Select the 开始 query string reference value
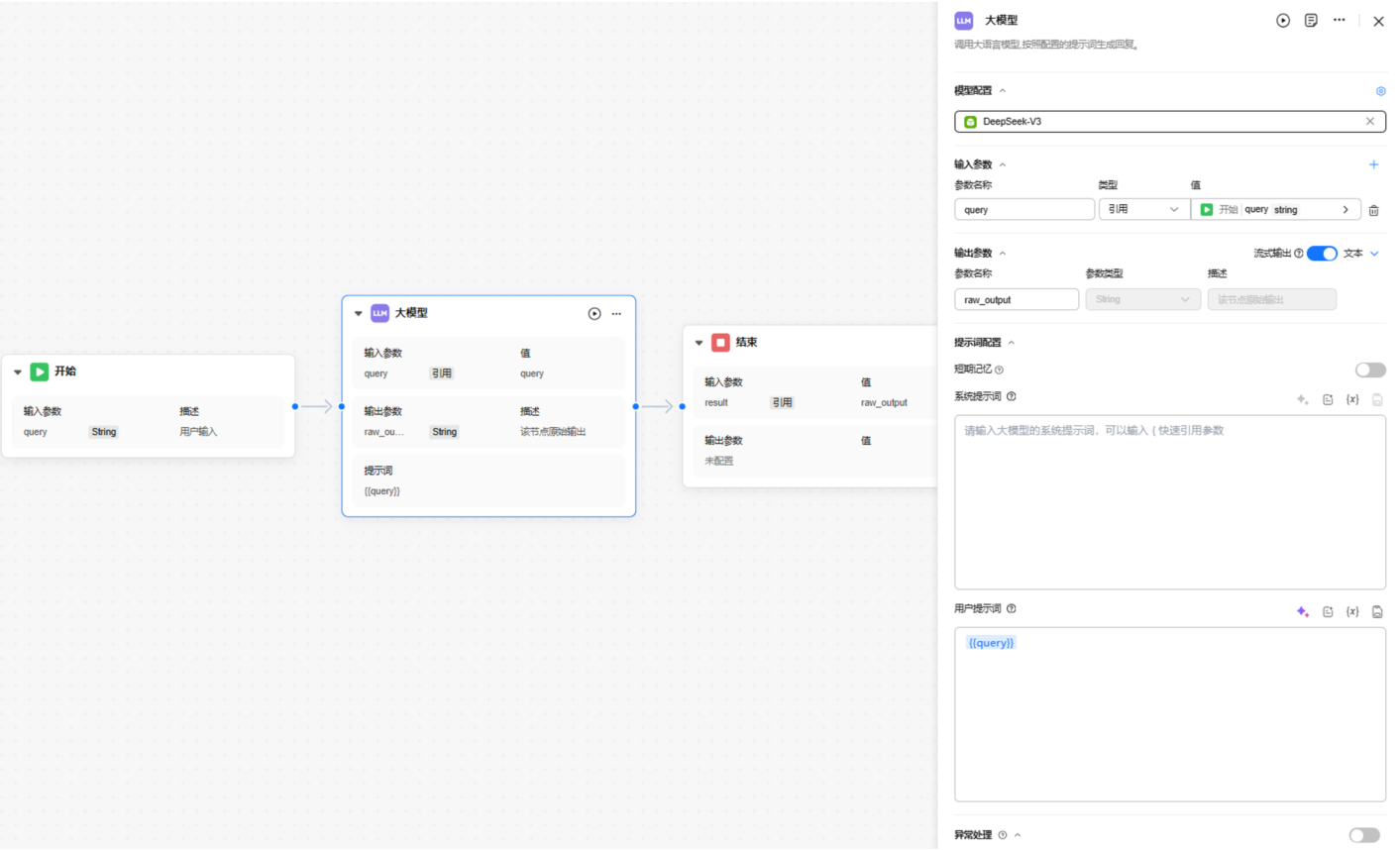 pyautogui.click(x=1276, y=209)
